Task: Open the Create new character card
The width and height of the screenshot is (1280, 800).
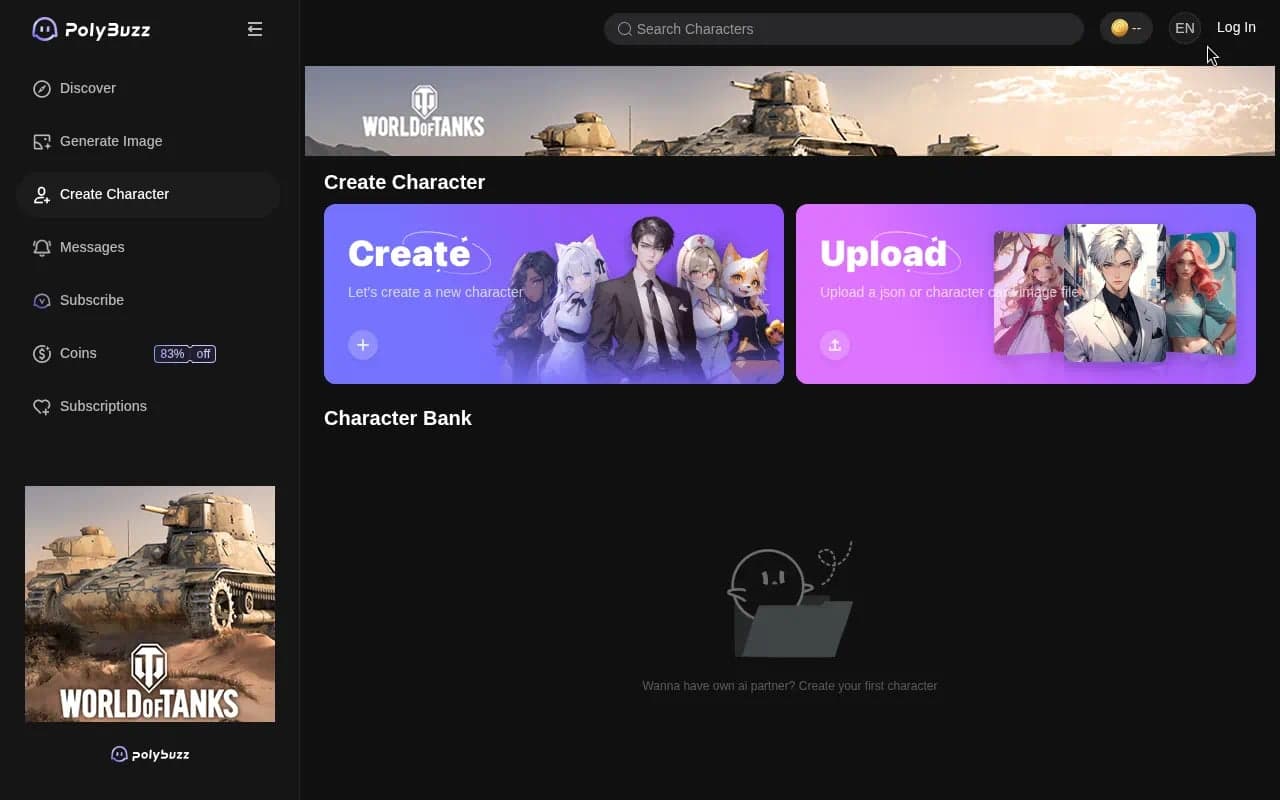Action: pos(554,294)
